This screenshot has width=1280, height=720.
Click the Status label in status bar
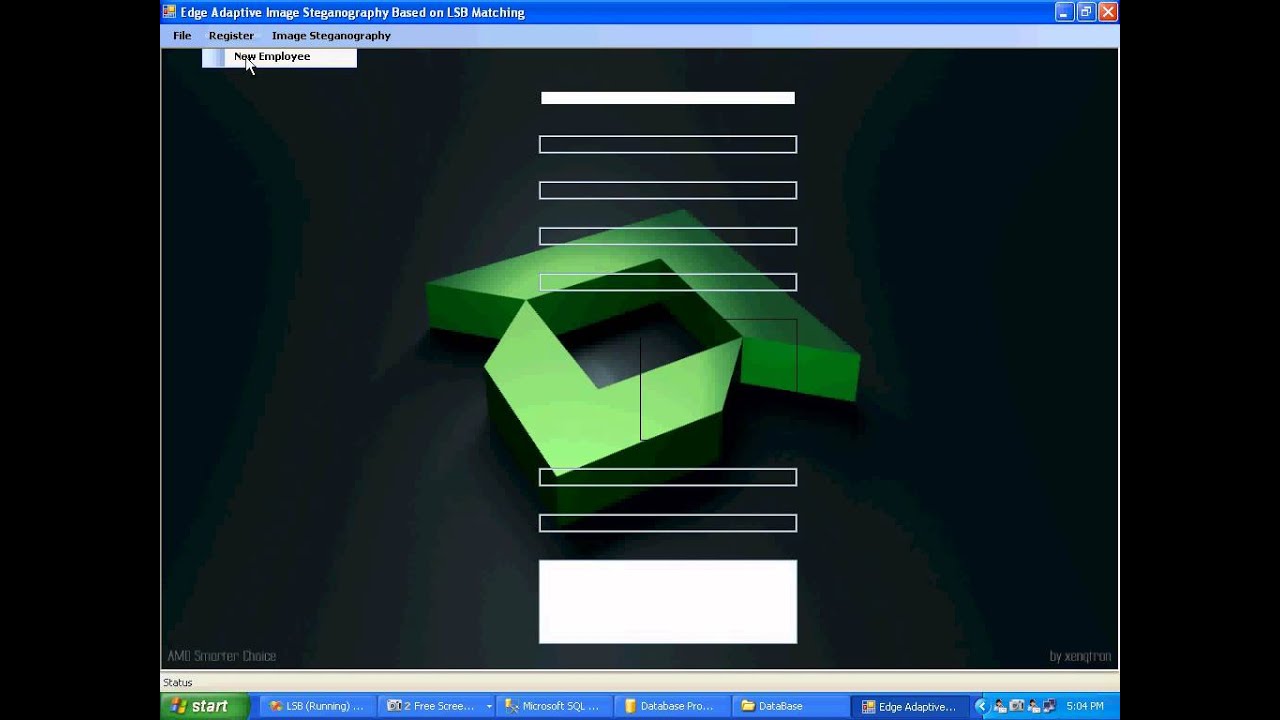[178, 683]
